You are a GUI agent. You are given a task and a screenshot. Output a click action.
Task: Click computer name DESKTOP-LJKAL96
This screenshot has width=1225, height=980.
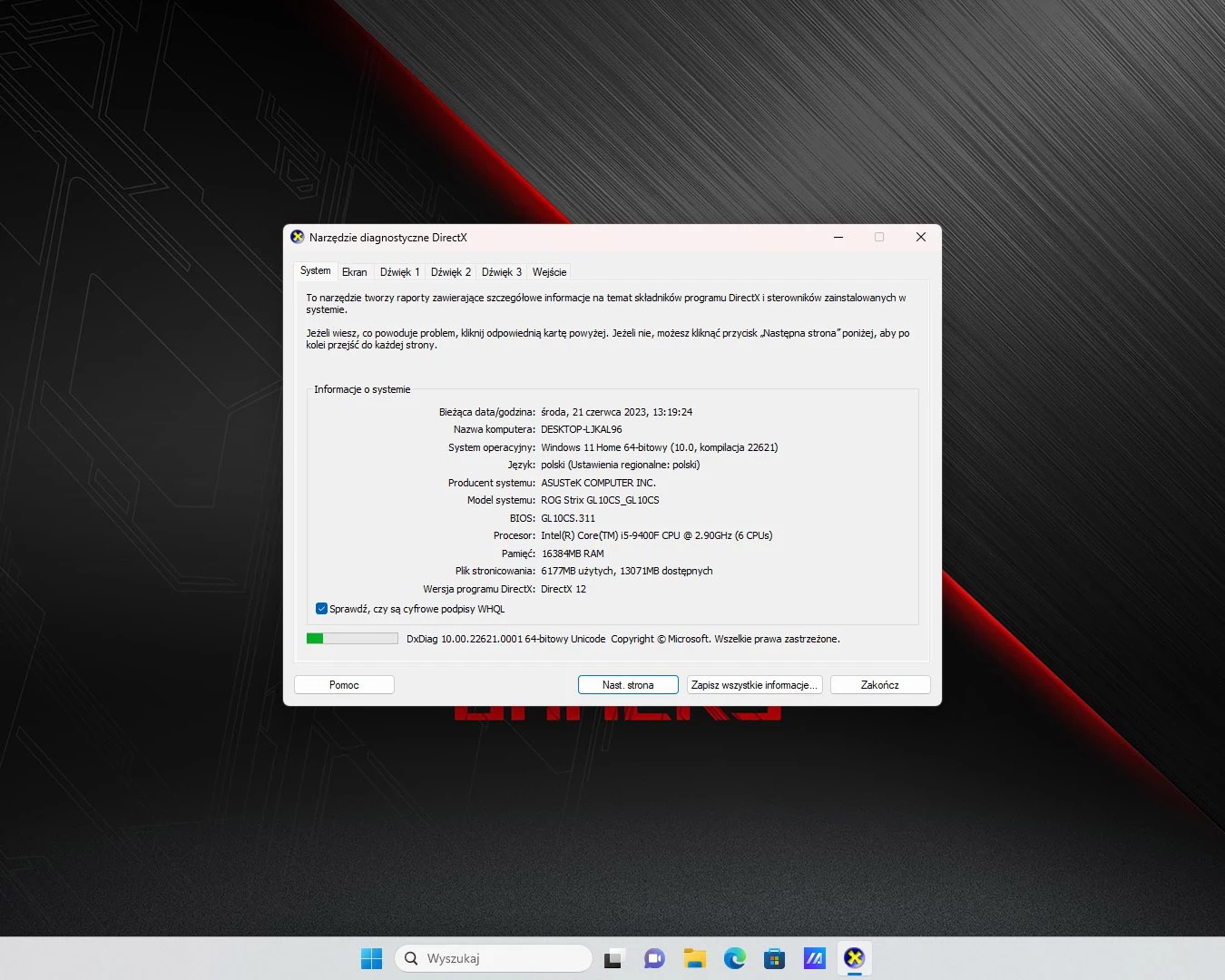(x=582, y=429)
